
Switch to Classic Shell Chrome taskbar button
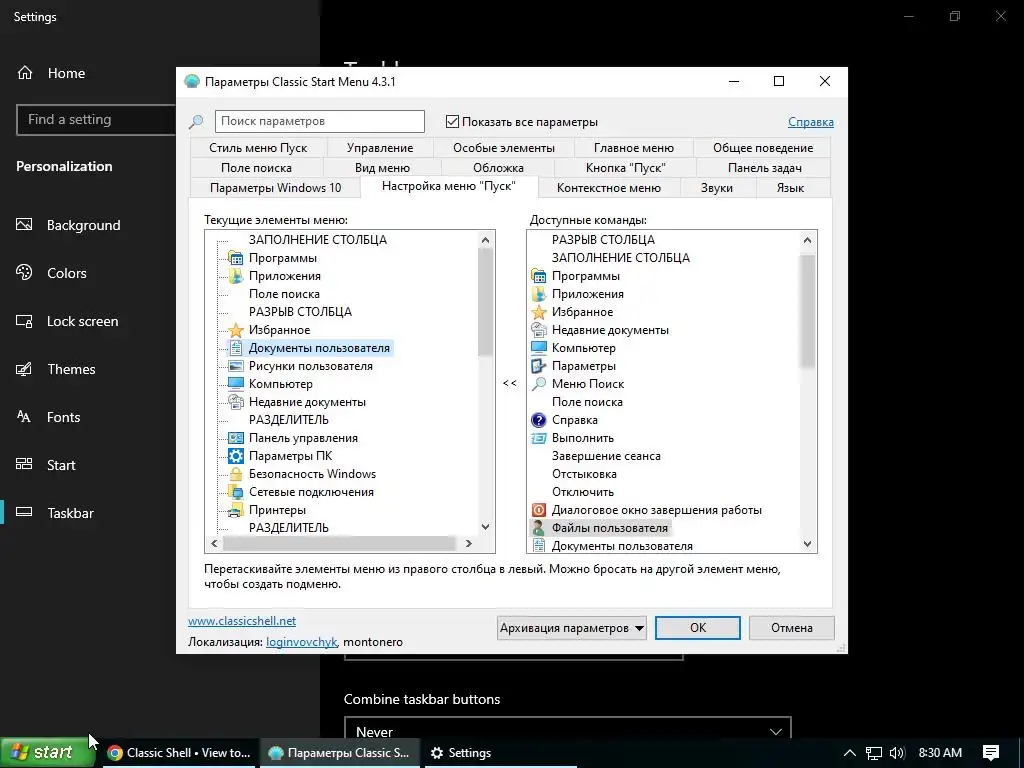[x=179, y=753]
